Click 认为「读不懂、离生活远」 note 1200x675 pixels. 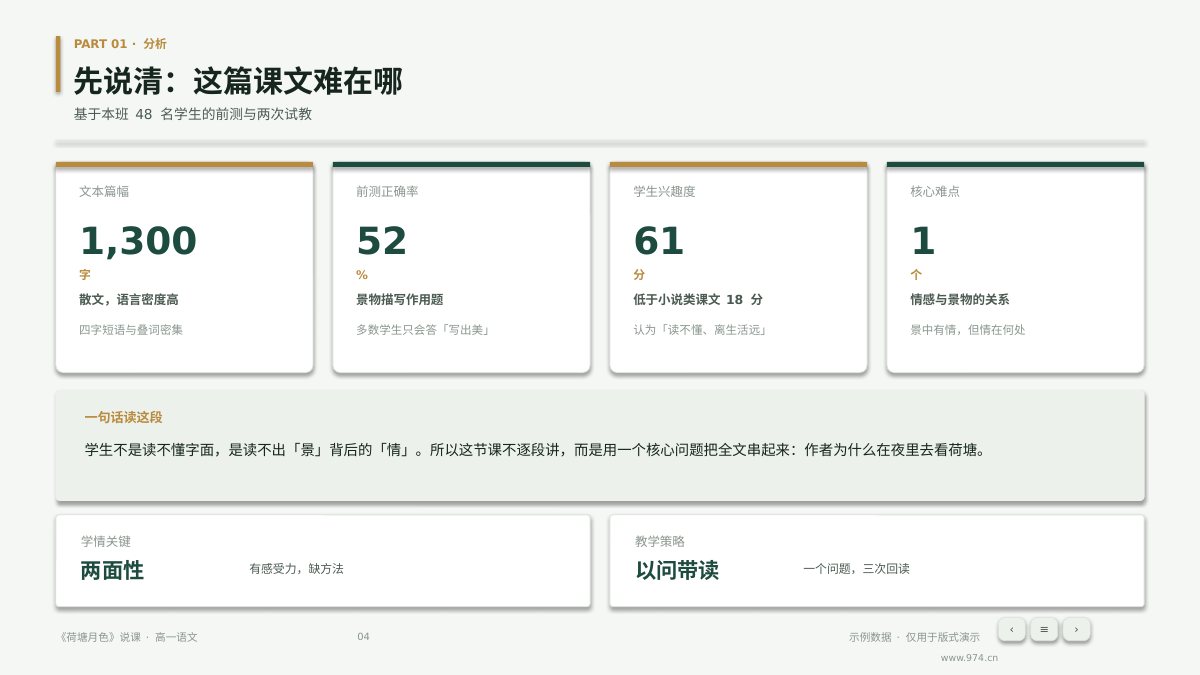pos(701,330)
